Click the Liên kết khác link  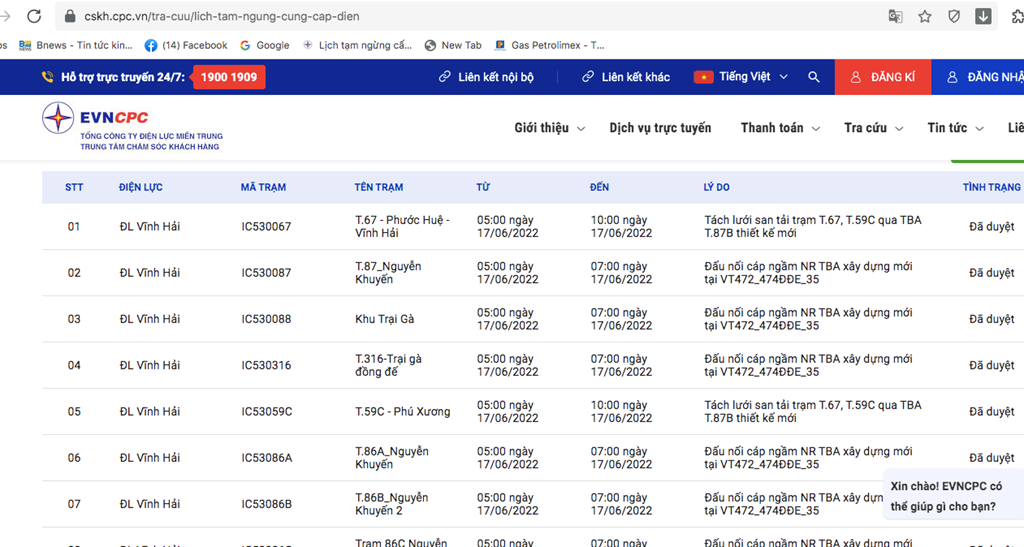[x=626, y=77]
